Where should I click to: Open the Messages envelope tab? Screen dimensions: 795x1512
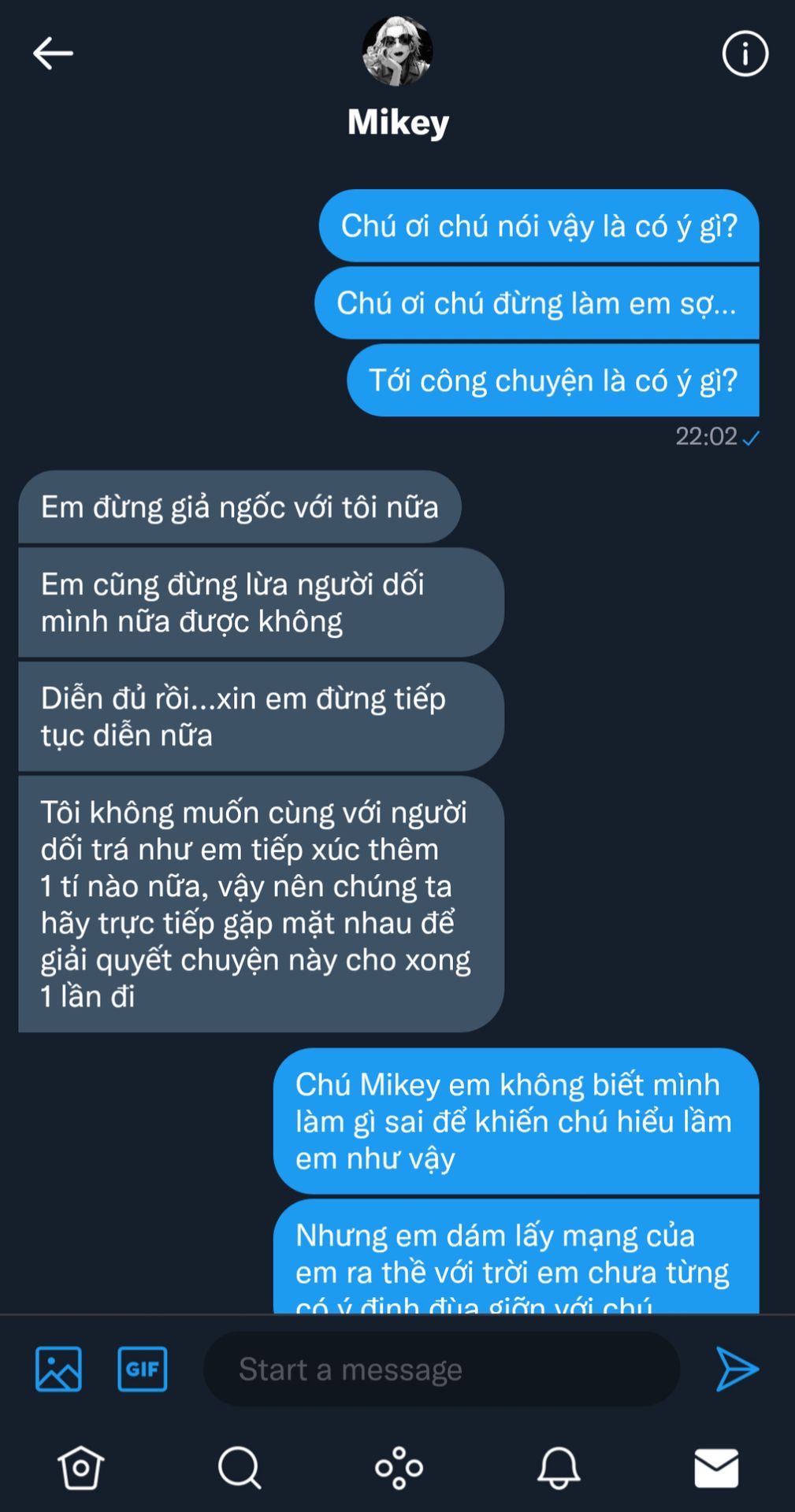tap(716, 1468)
